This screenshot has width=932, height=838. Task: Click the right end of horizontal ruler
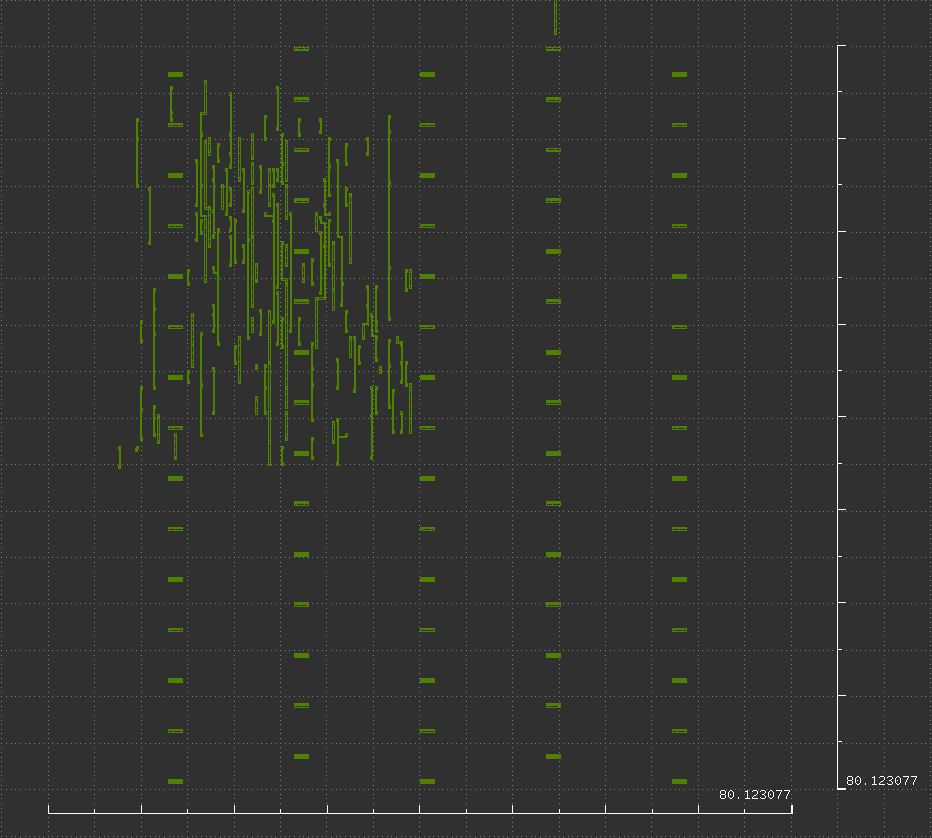point(792,809)
